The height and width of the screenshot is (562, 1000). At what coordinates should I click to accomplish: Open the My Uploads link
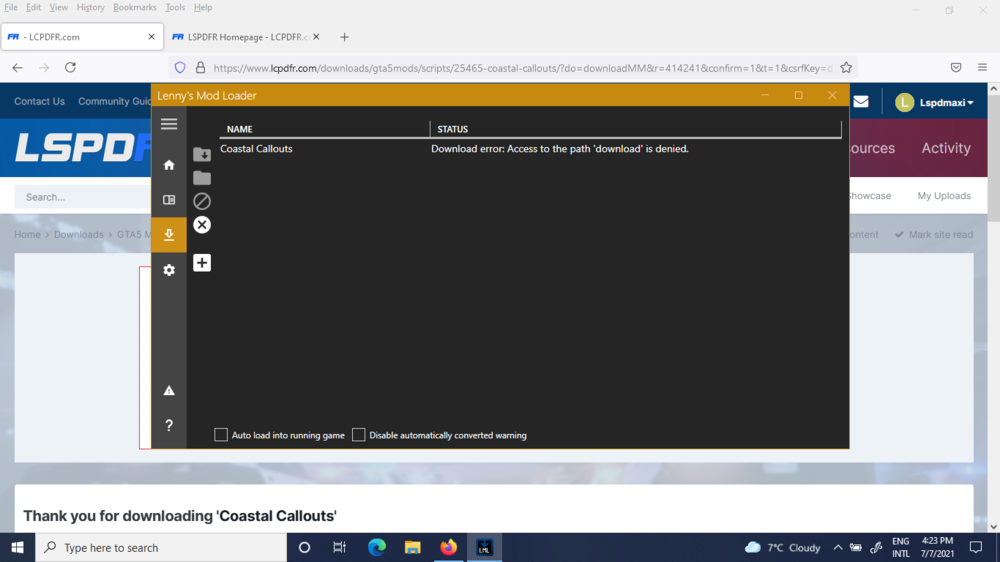pos(944,196)
